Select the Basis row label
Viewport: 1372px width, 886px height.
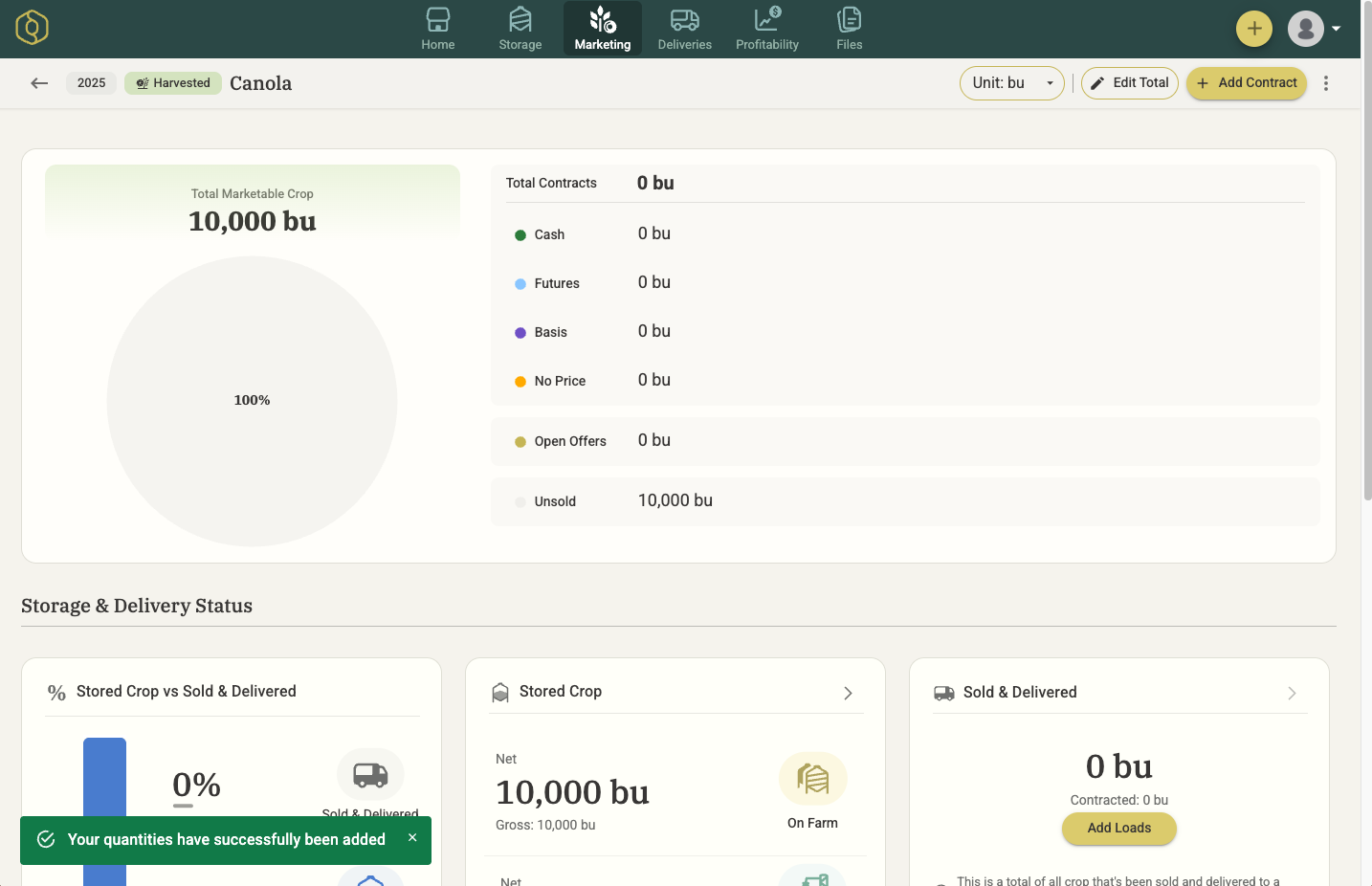tap(551, 332)
